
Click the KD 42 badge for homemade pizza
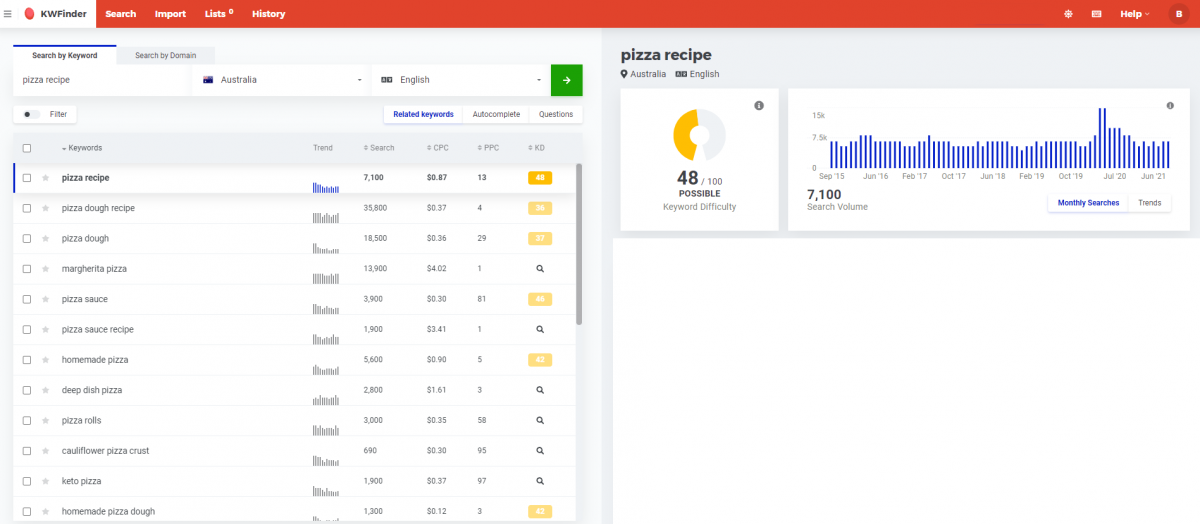pyautogui.click(x=540, y=360)
